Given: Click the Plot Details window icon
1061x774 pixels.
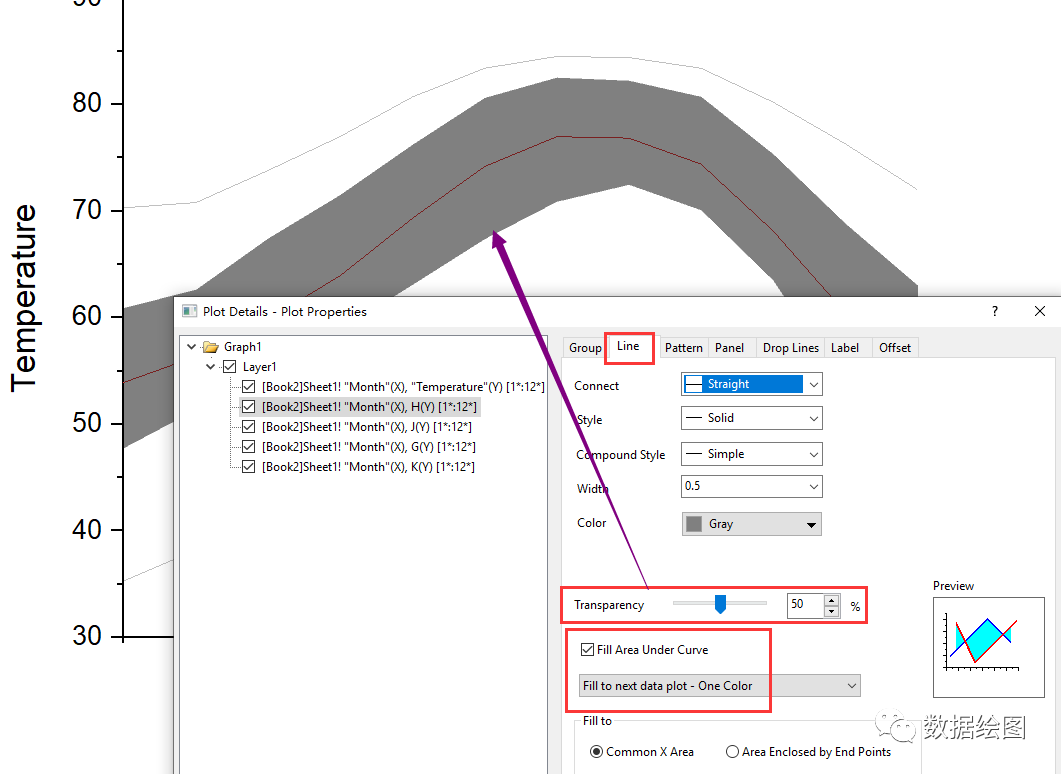Looking at the screenshot, I should (189, 311).
